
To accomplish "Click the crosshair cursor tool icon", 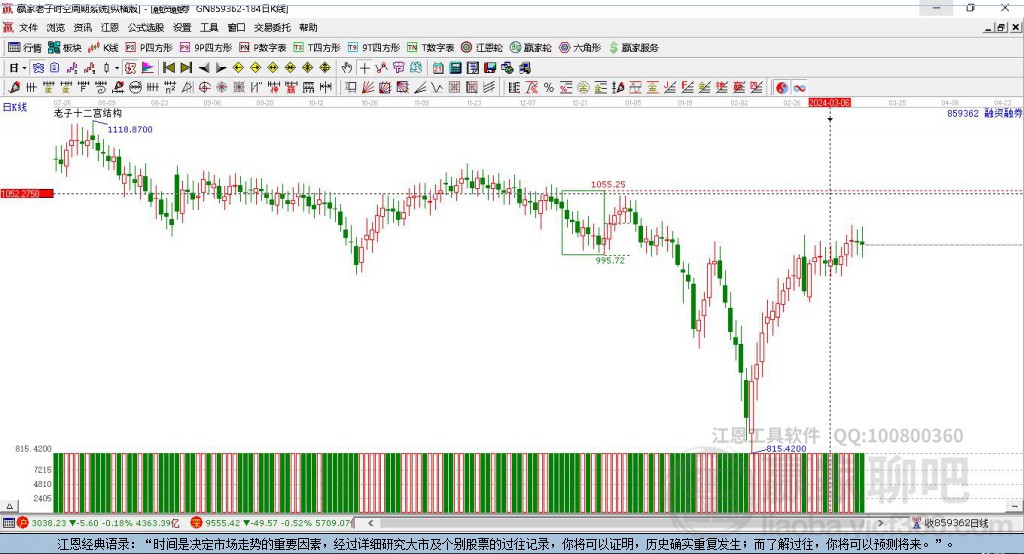I will tap(365, 67).
